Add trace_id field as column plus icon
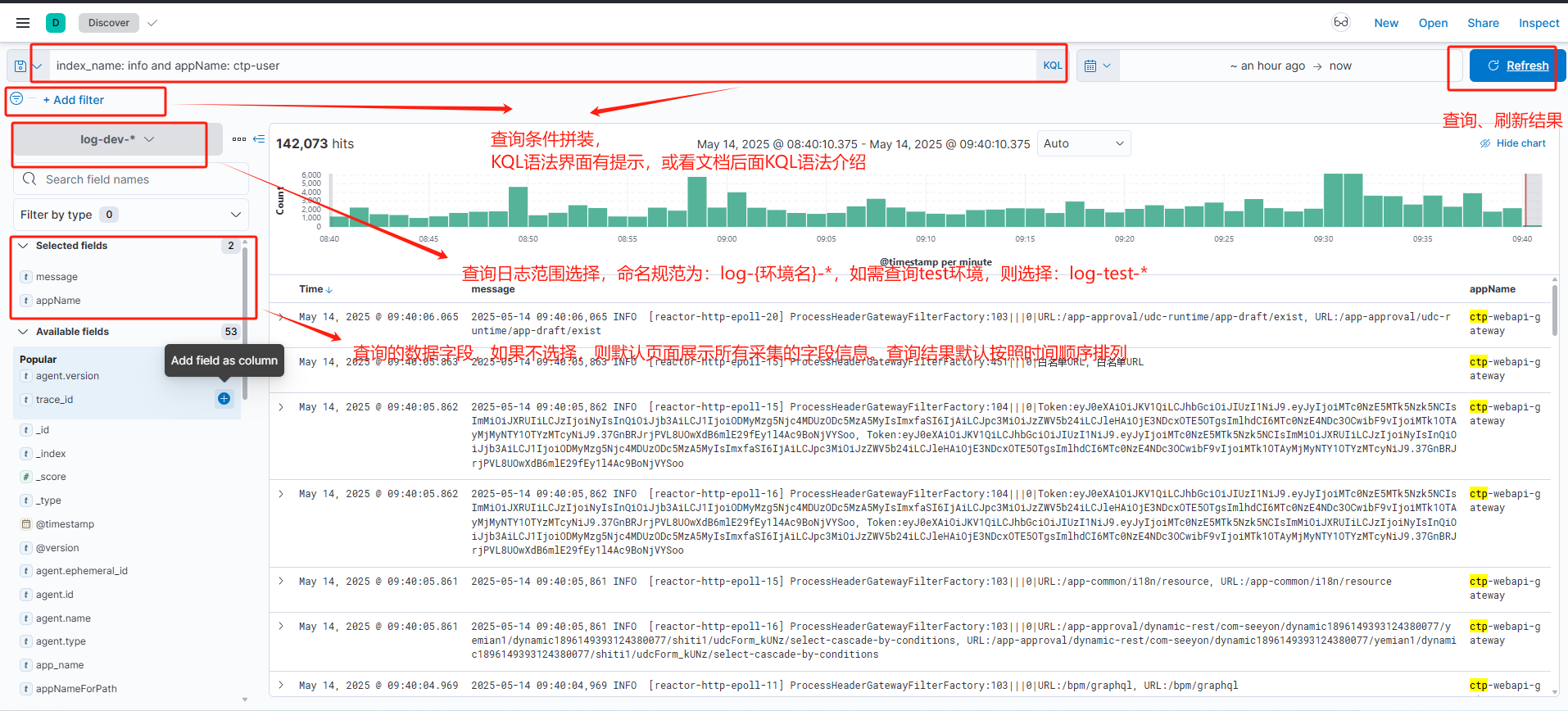 click(224, 399)
